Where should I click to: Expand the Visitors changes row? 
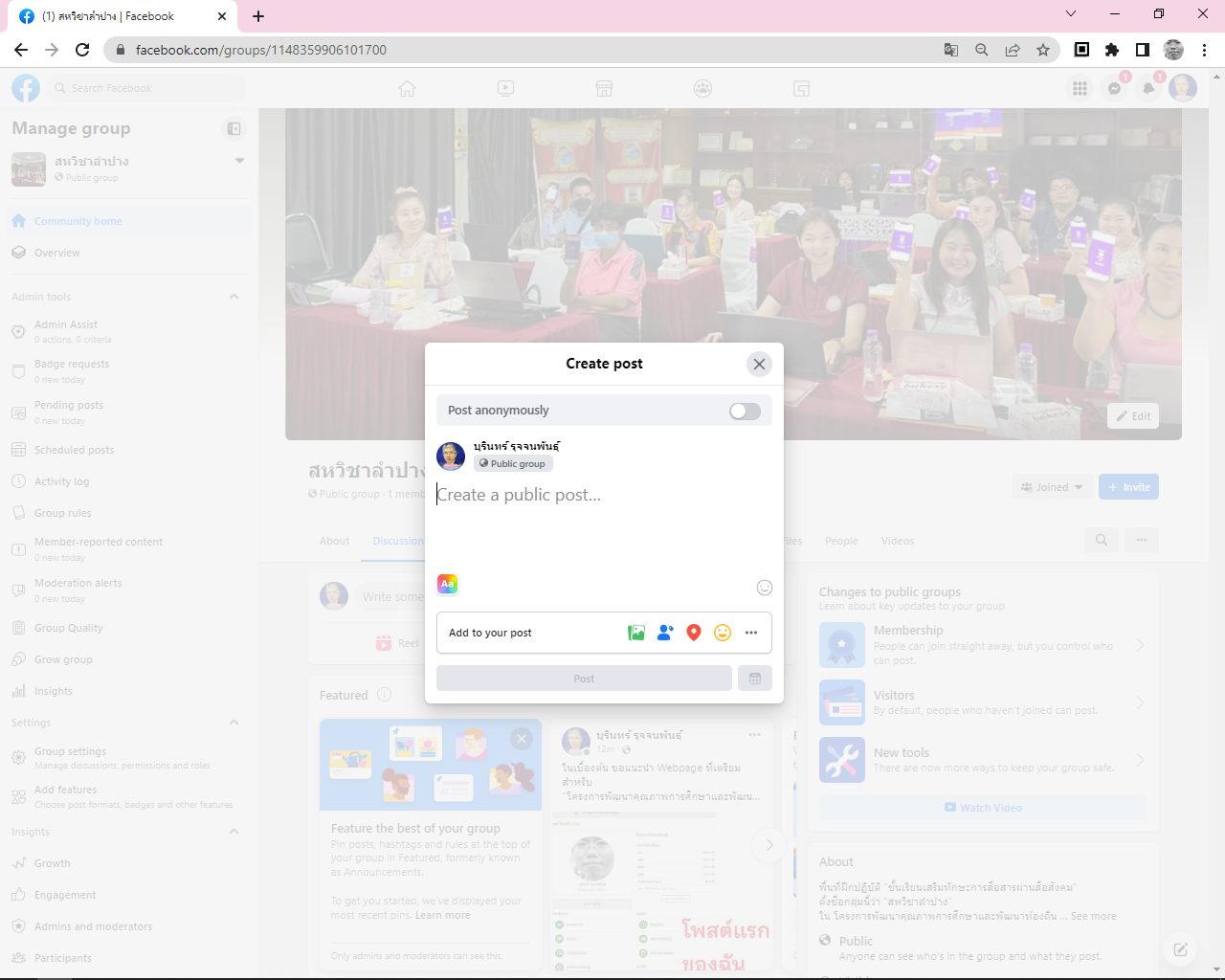(x=983, y=702)
